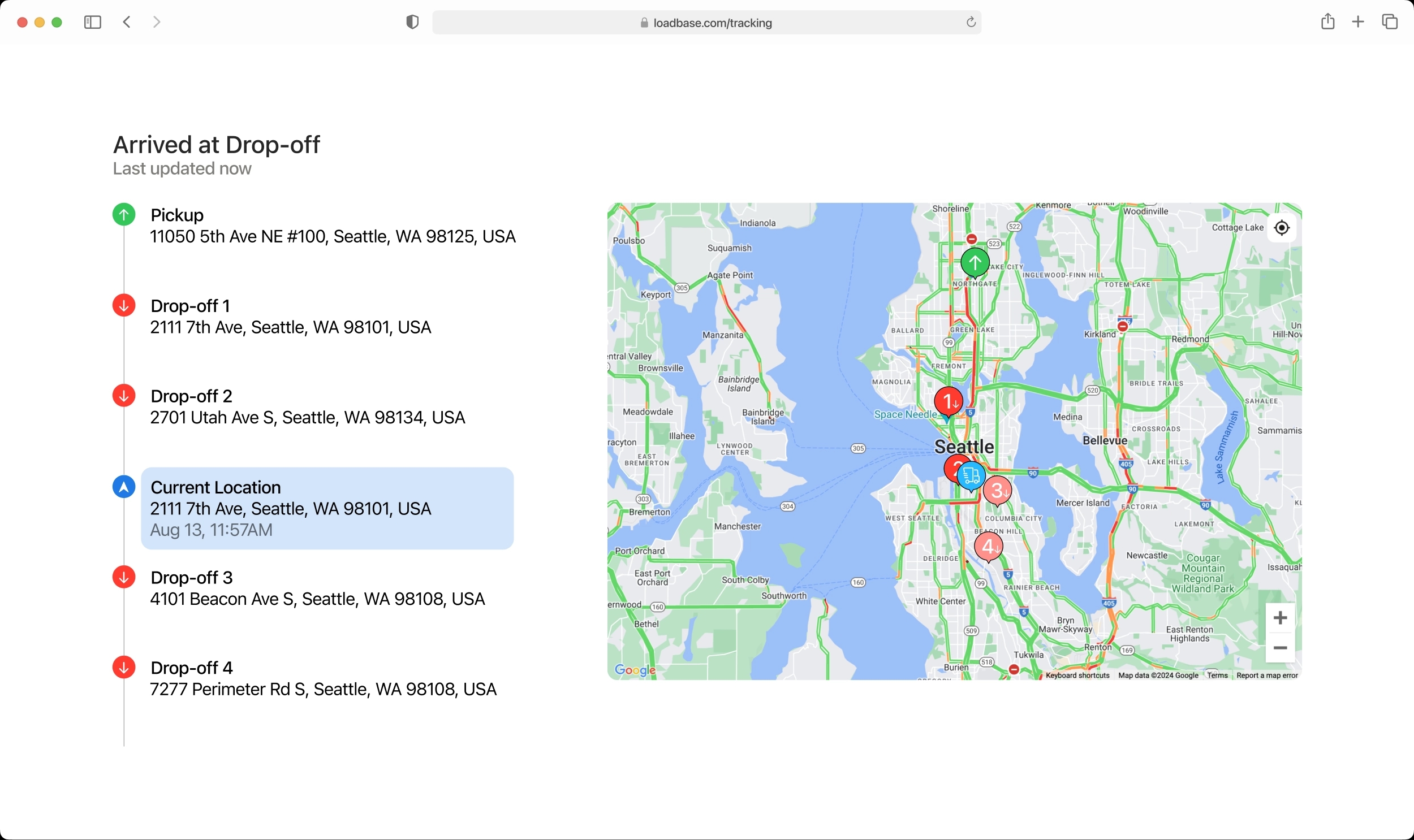The height and width of the screenshot is (840, 1414).
Task: Click the red Drop-off 4 list icon
Action: click(124, 668)
